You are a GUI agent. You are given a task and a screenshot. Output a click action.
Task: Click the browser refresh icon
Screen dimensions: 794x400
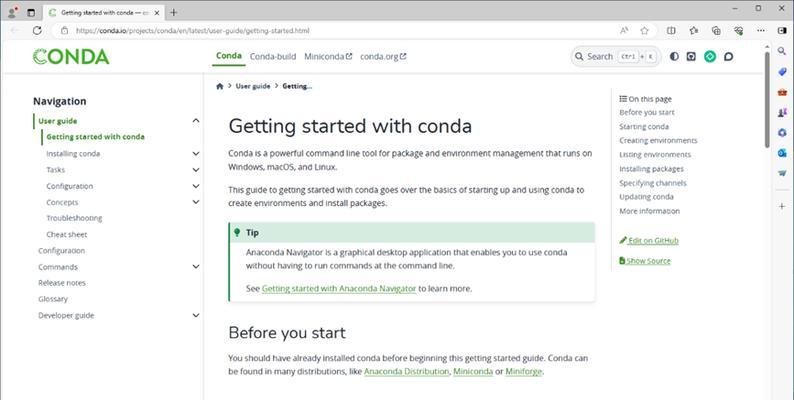[x=37, y=30]
